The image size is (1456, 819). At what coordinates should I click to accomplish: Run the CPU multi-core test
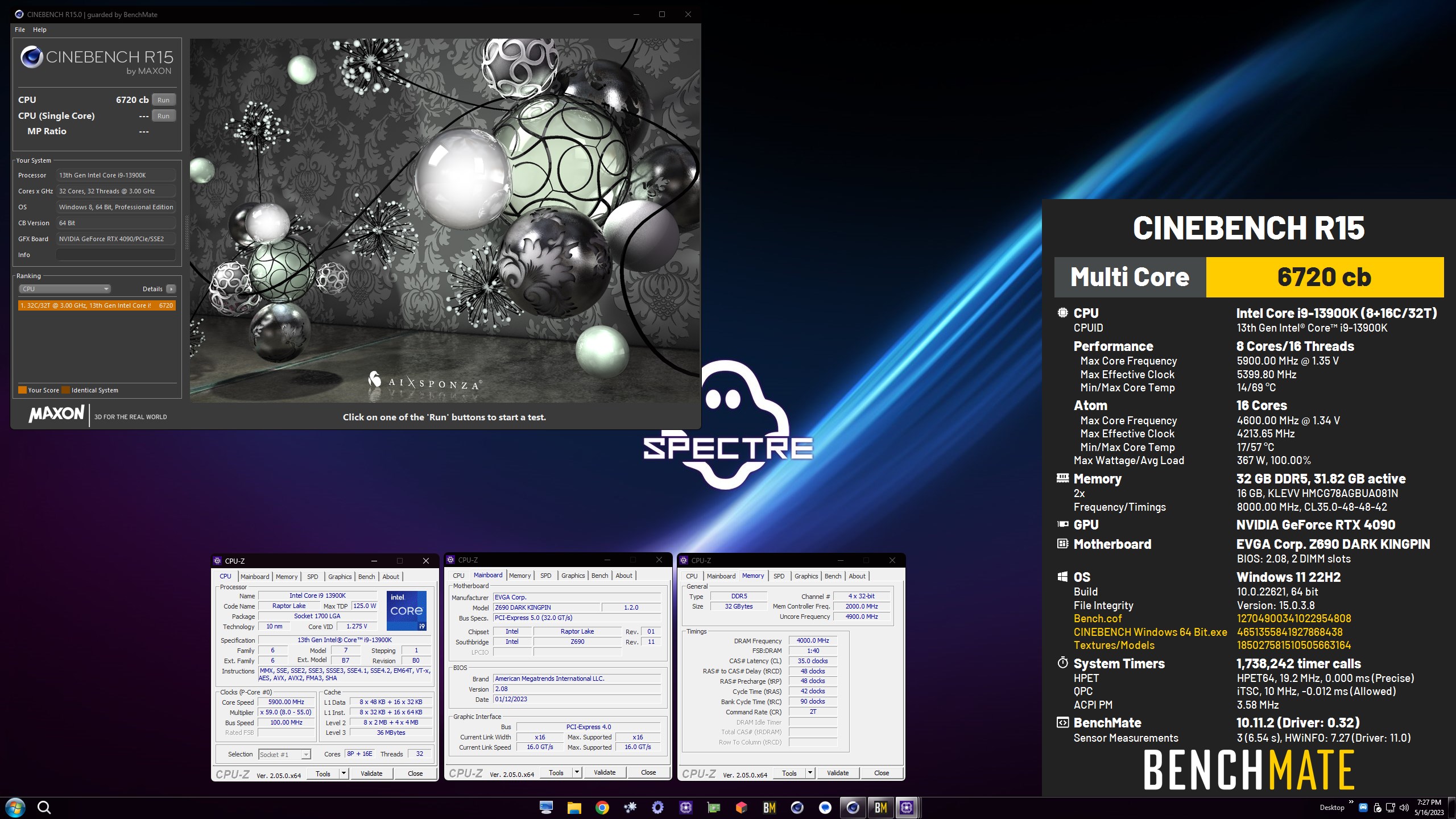click(x=164, y=100)
